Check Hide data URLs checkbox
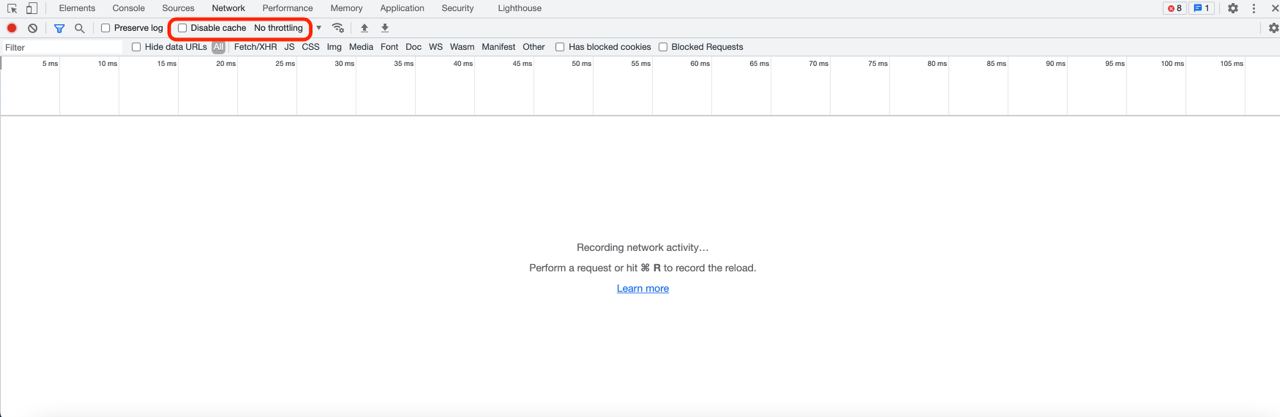This screenshot has width=1280, height=417. click(137, 47)
